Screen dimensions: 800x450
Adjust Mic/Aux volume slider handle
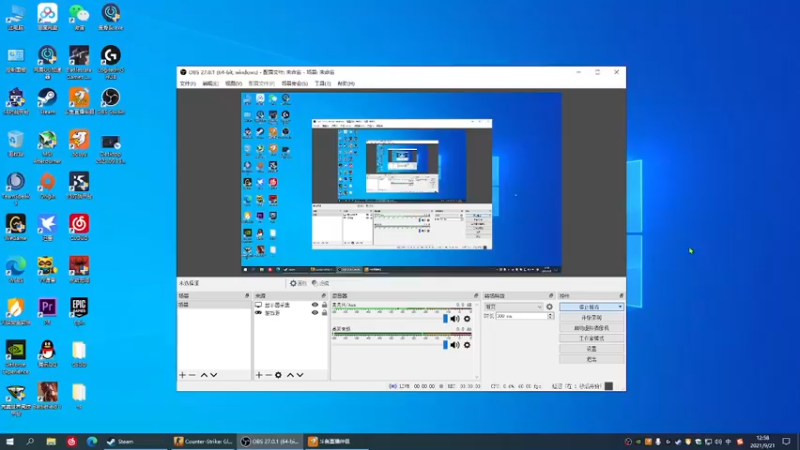tap(445, 319)
